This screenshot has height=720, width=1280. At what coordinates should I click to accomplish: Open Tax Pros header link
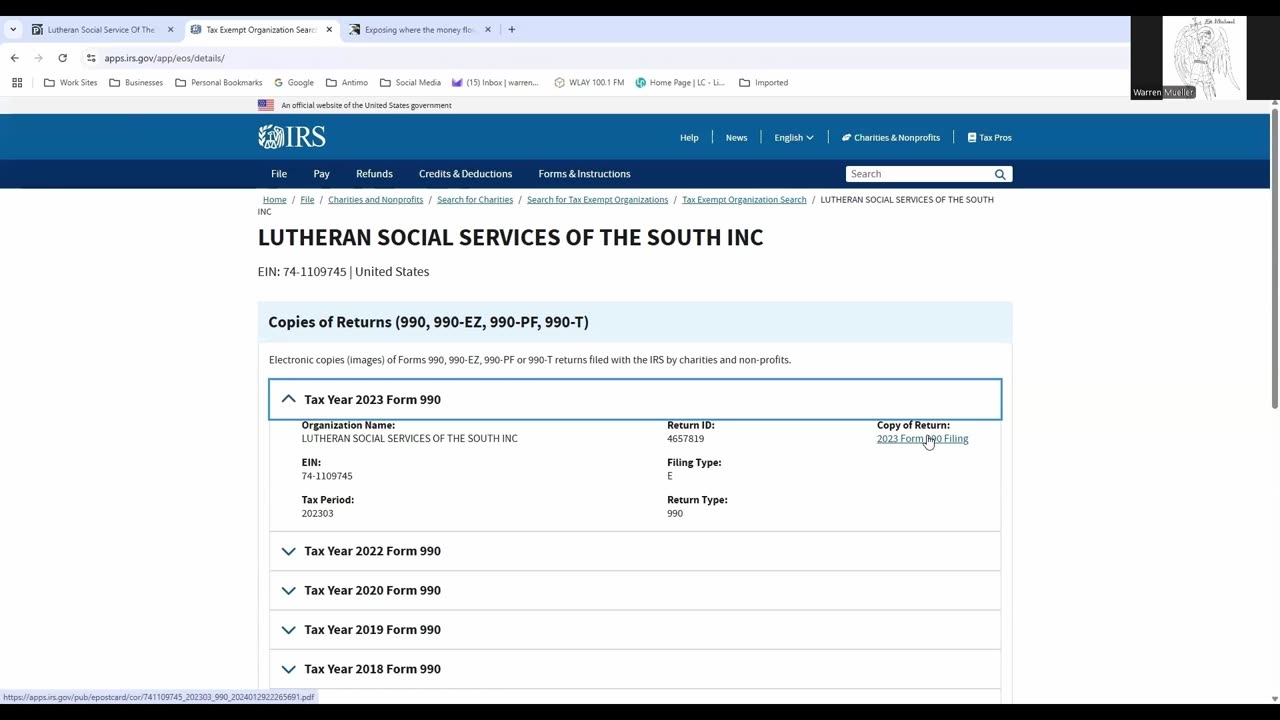pos(989,138)
